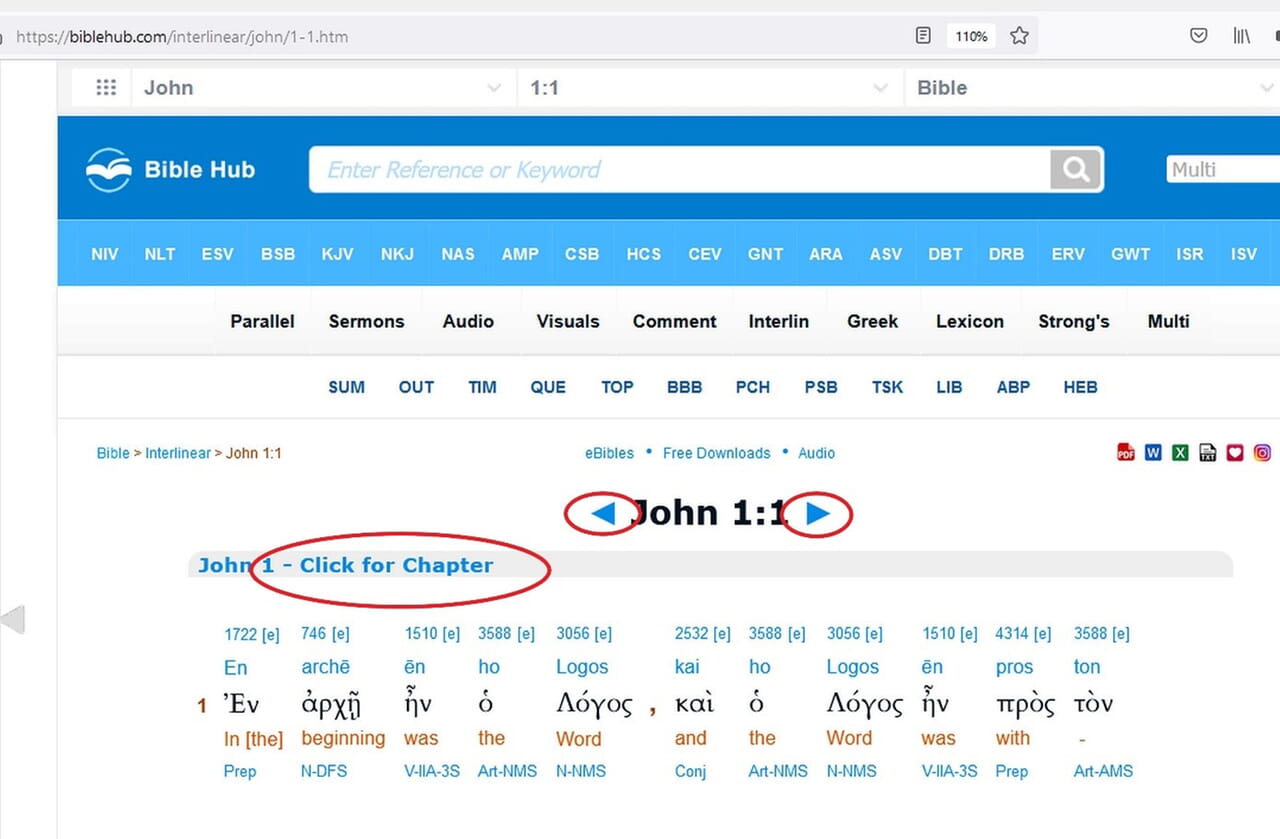The width and height of the screenshot is (1280, 839).
Task: Open the Free Downloads link
Action: point(716,453)
